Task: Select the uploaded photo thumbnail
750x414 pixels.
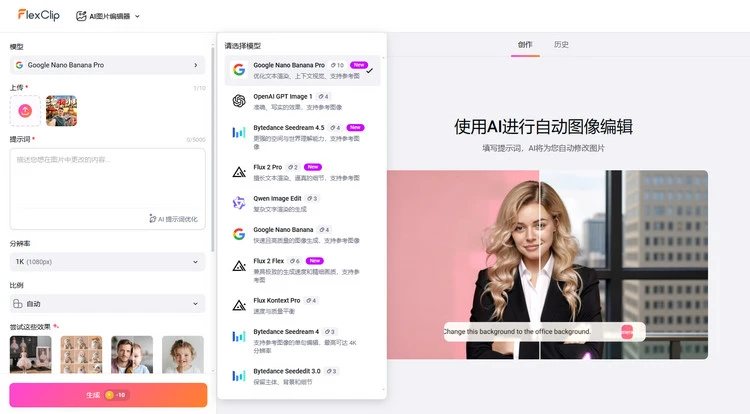Action: click(x=61, y=111)
